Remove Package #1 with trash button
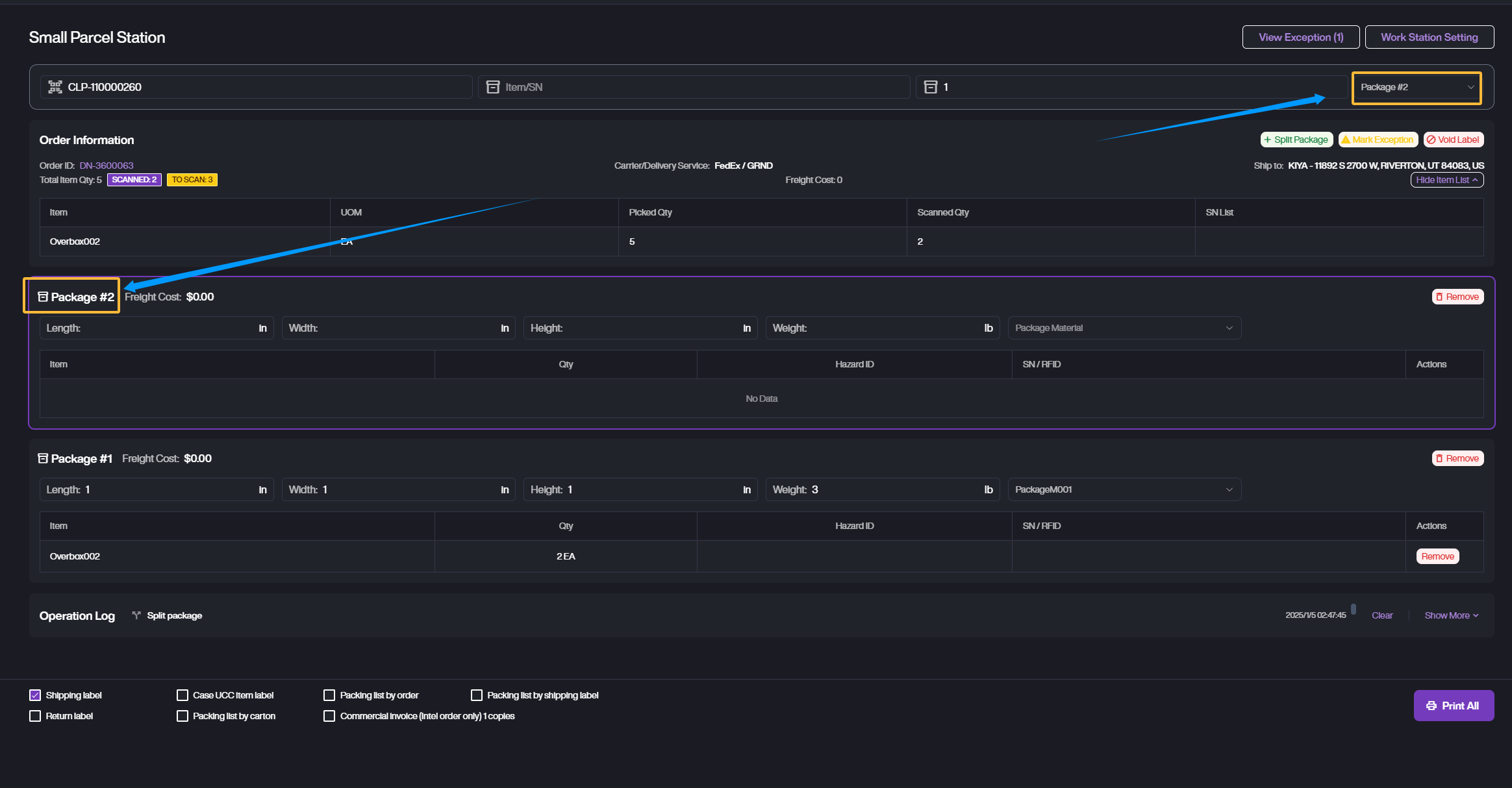The image size is (1512, 788). 1457,458
